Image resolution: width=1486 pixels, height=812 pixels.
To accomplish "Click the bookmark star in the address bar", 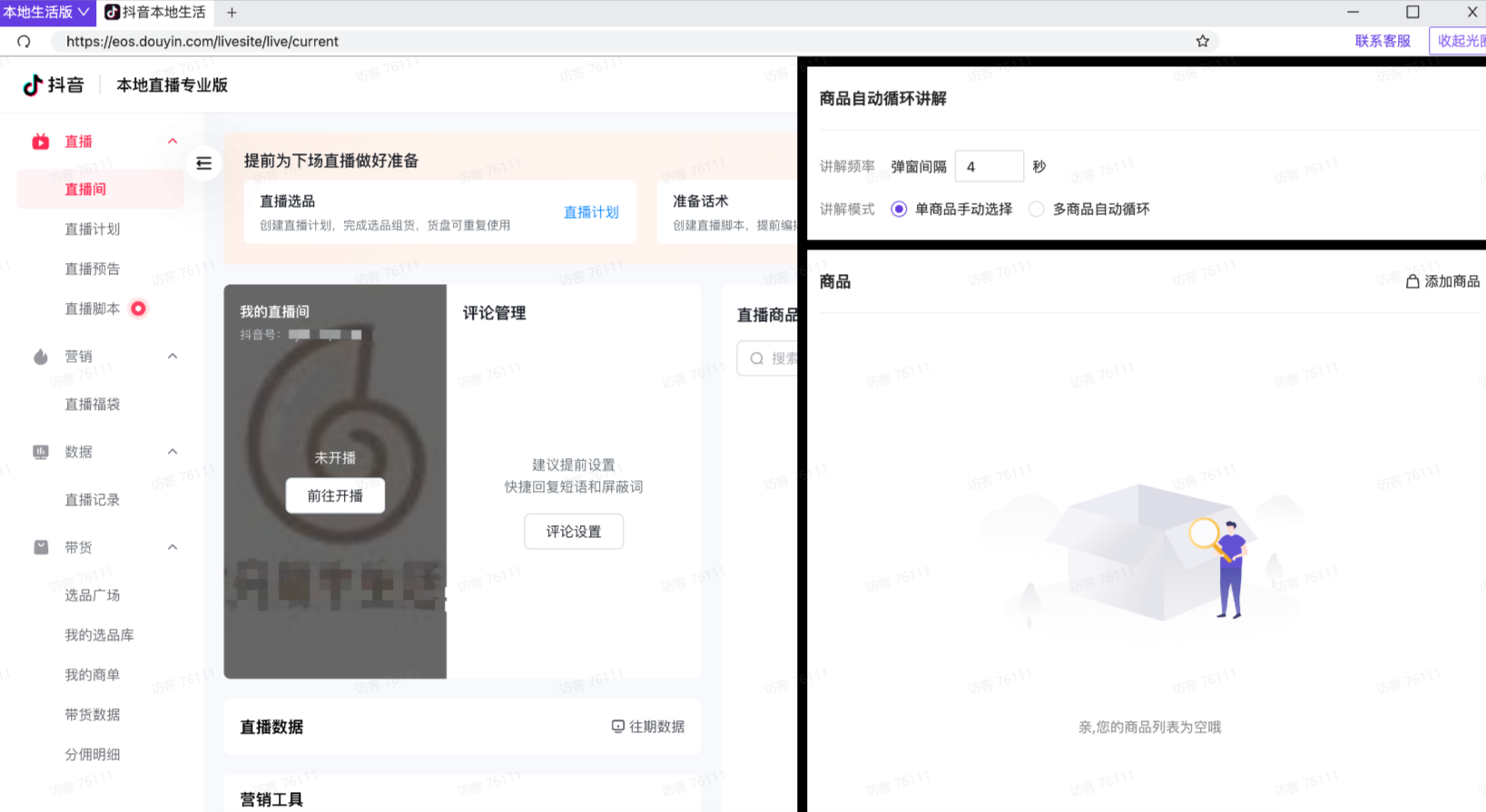I will pyautogui.click(x=1203, y=41).
